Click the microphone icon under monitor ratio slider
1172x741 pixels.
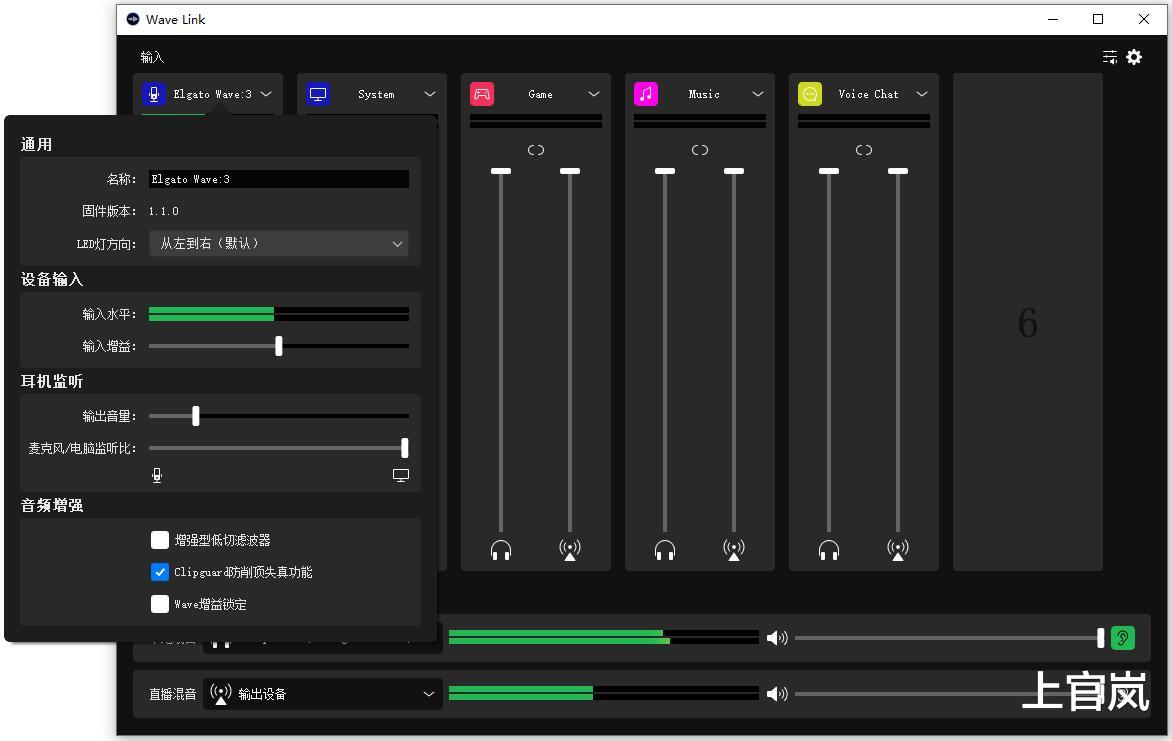click(157, 476)
